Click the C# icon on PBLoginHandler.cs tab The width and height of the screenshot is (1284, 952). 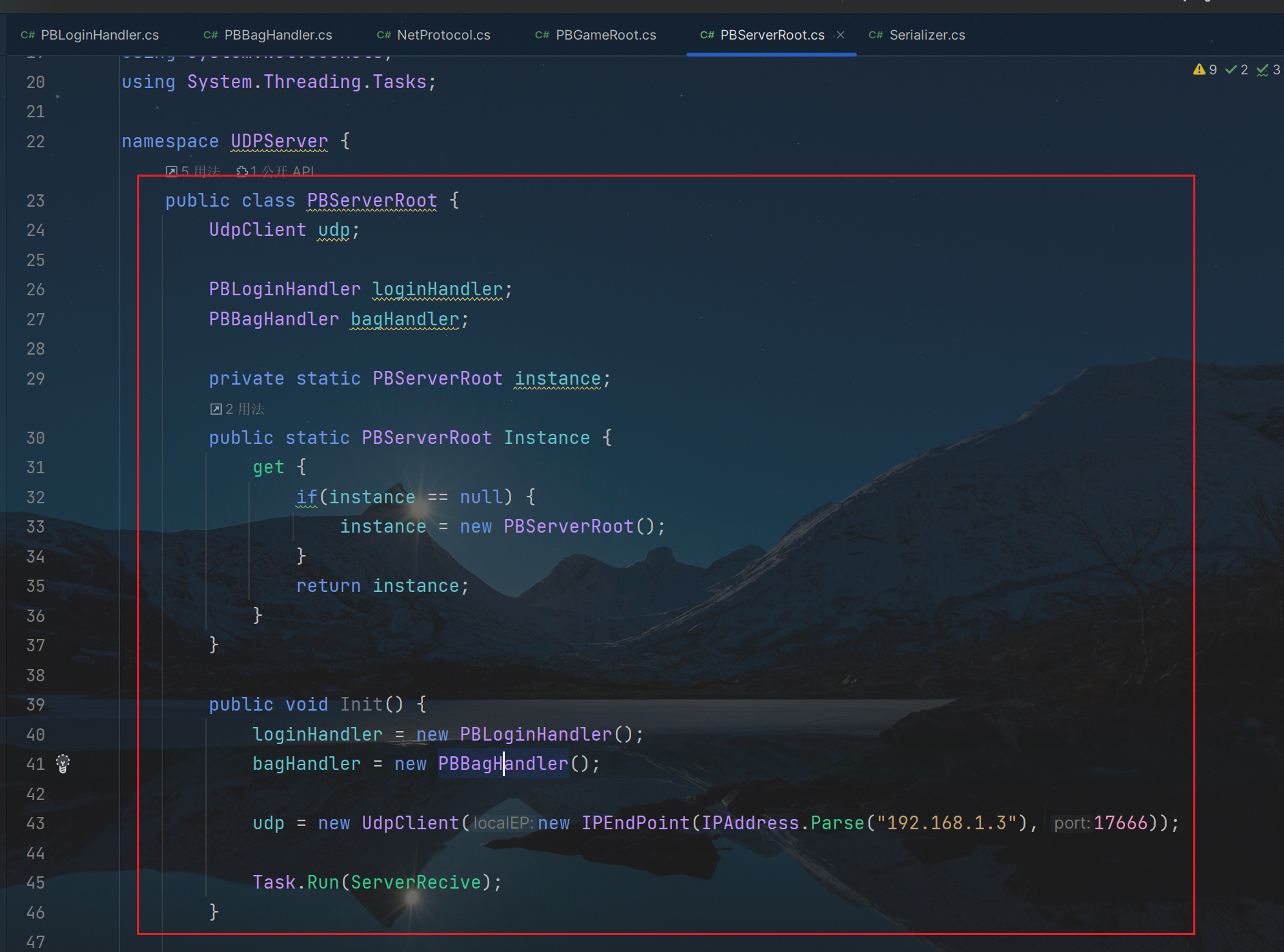[x=27, y=35]
